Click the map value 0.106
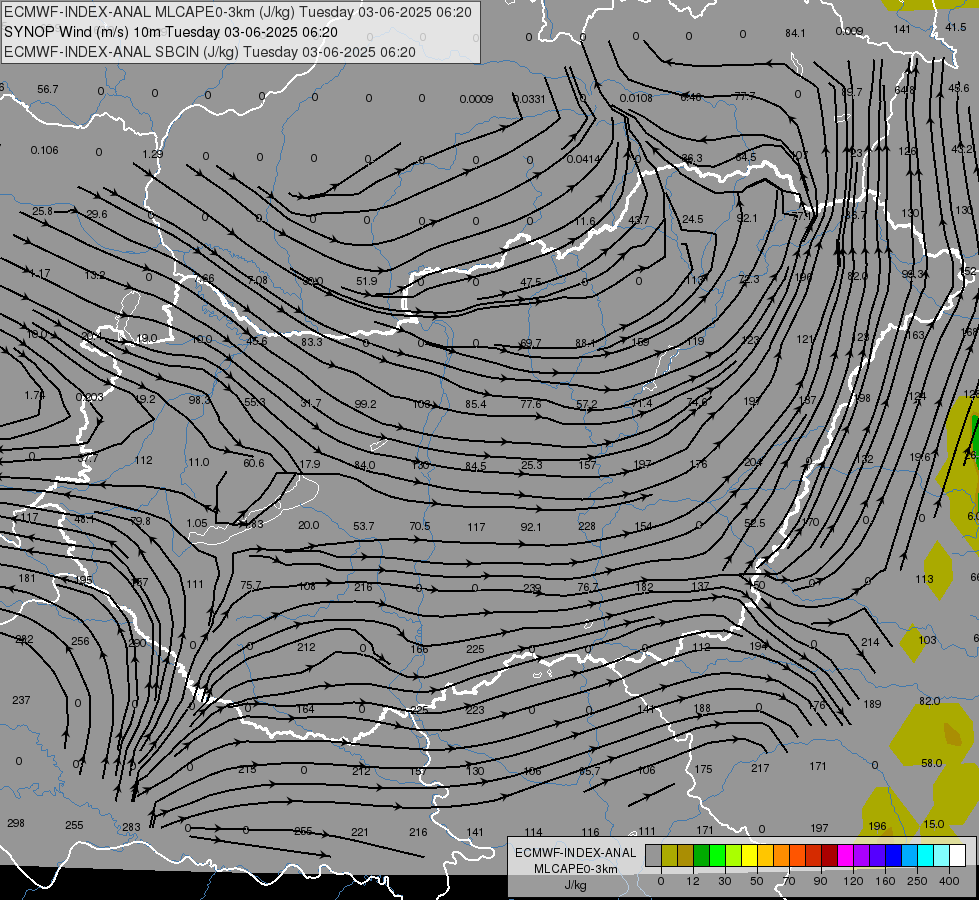Image resolution: width=979 pixels, height=900 pixels. pos(44,150)
